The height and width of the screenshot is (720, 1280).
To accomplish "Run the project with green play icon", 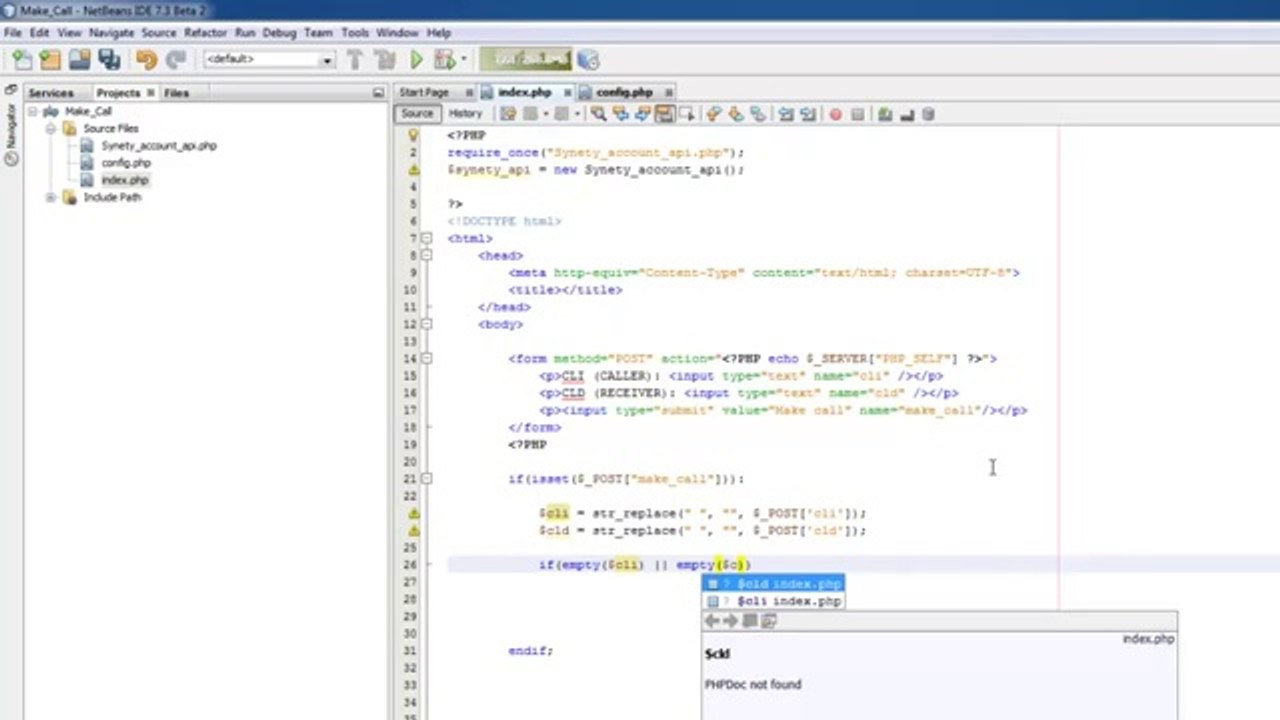I will (416, 60).
